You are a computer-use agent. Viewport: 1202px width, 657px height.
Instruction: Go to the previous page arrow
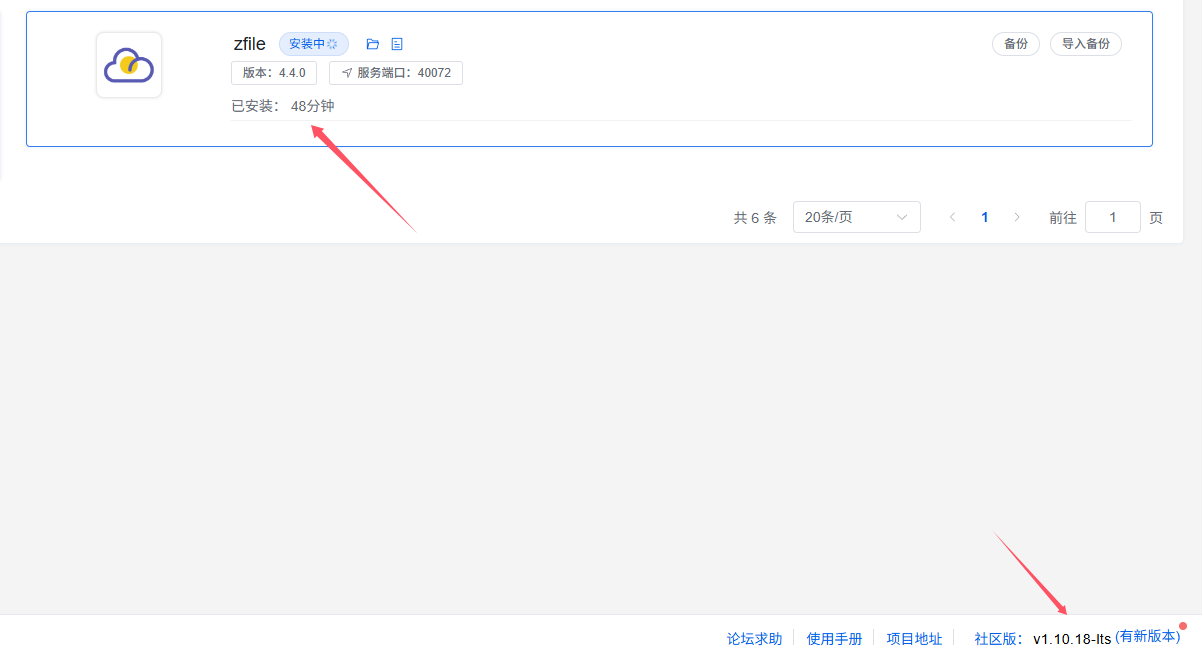(x=952, y=217)
